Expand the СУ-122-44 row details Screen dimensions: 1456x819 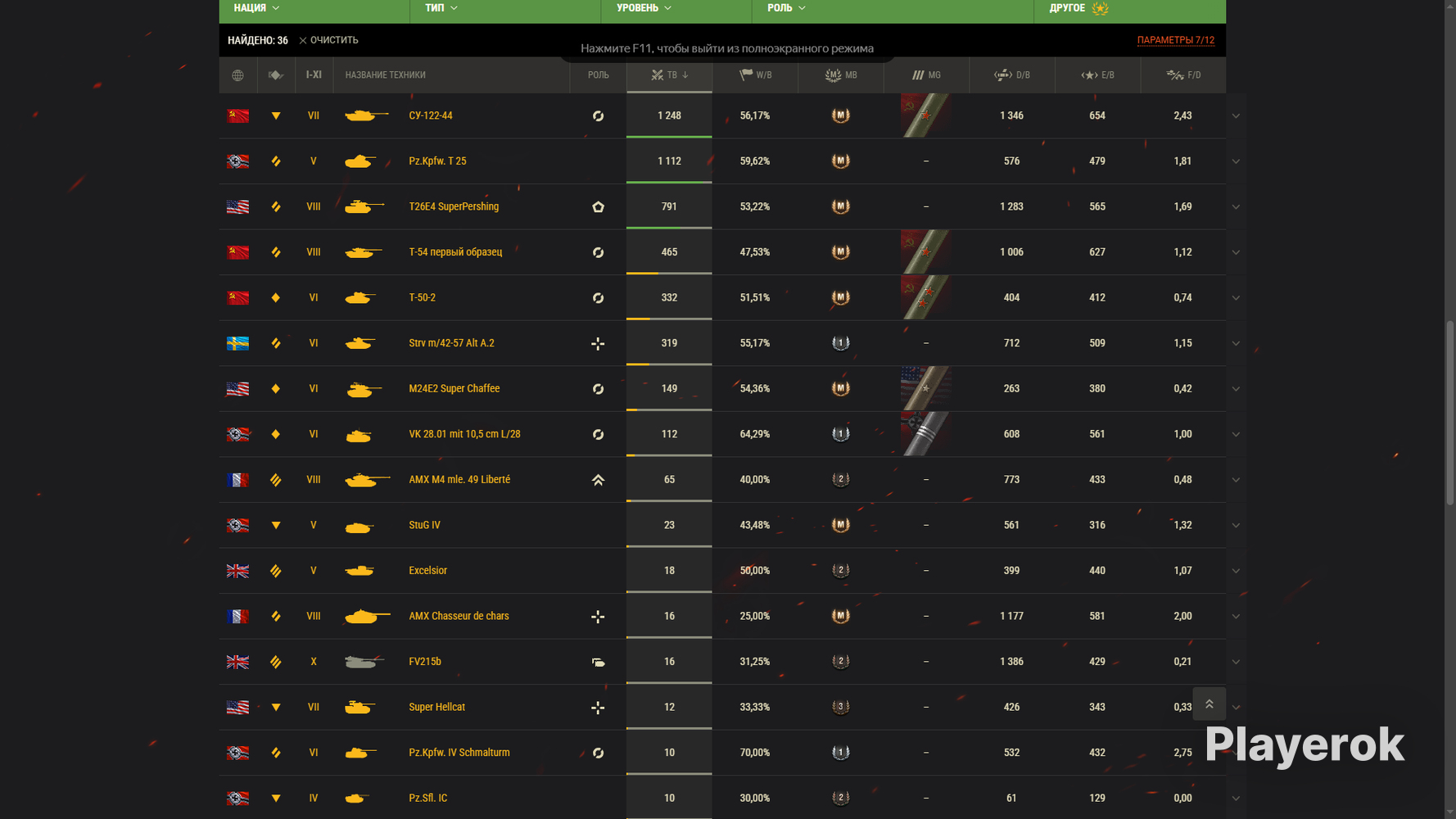point(1236,116)
